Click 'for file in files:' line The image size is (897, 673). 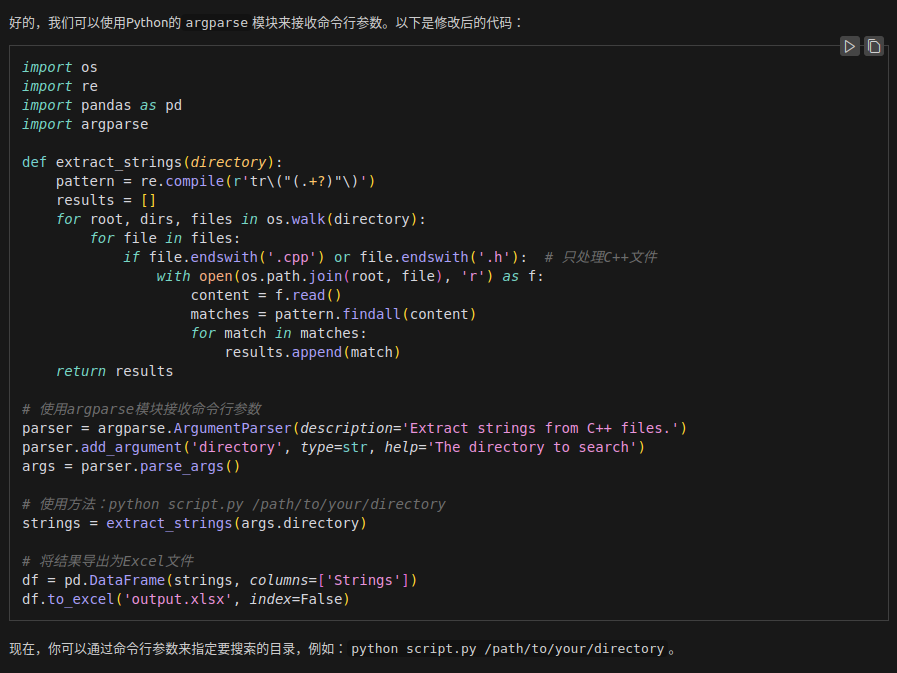pyautogui.click(x=165, y=238)
